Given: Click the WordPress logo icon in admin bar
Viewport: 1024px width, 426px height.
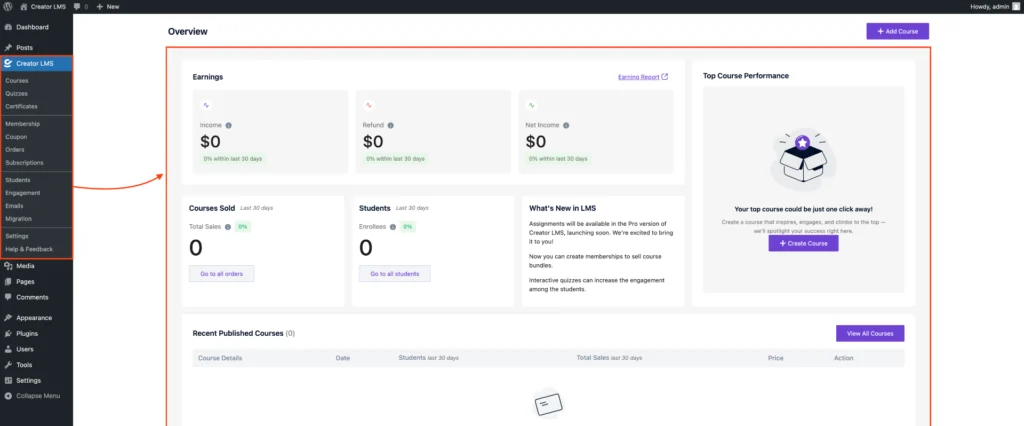Looking at the screenshot, I should point(8,6).
